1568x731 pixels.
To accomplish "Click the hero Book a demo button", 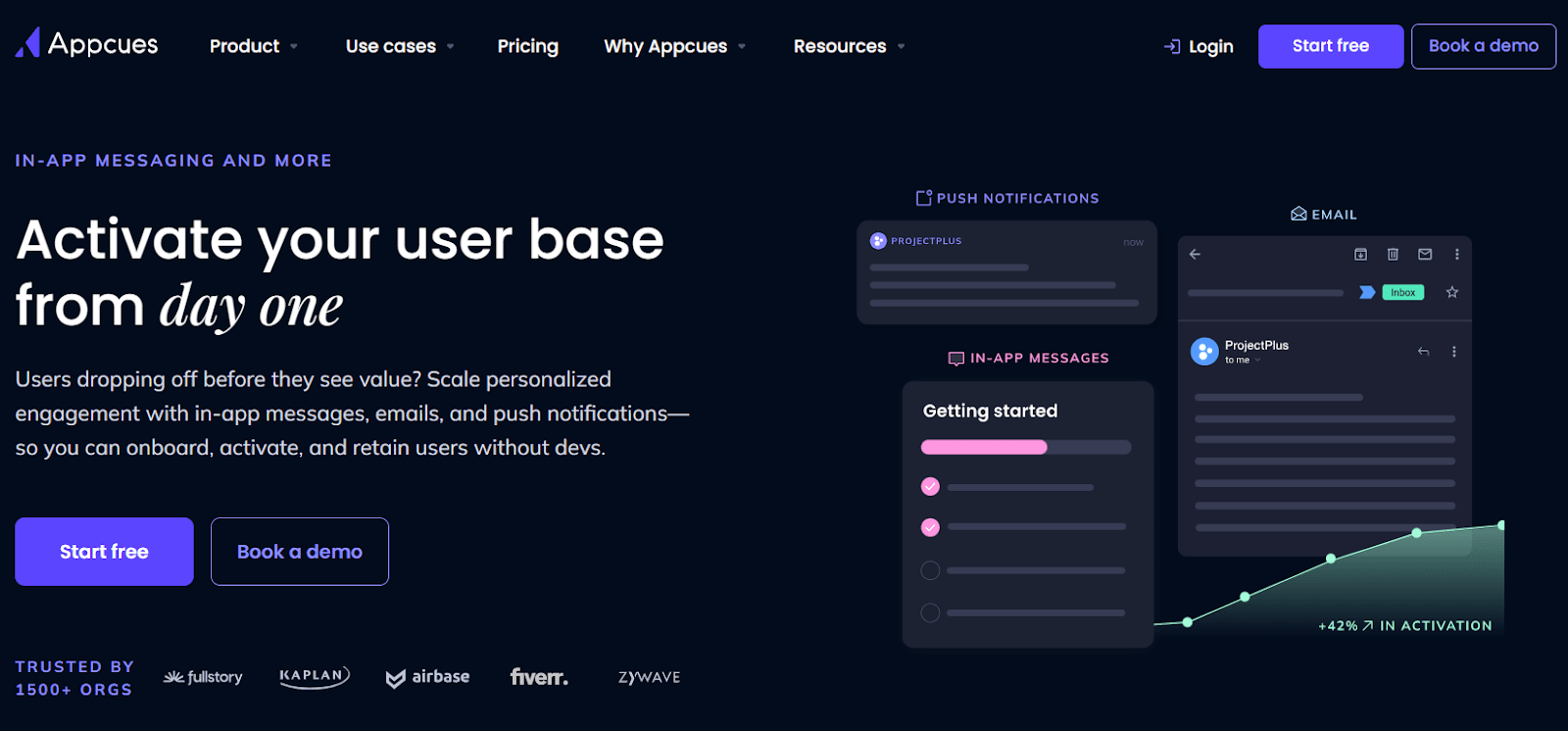I will point(300,552).
